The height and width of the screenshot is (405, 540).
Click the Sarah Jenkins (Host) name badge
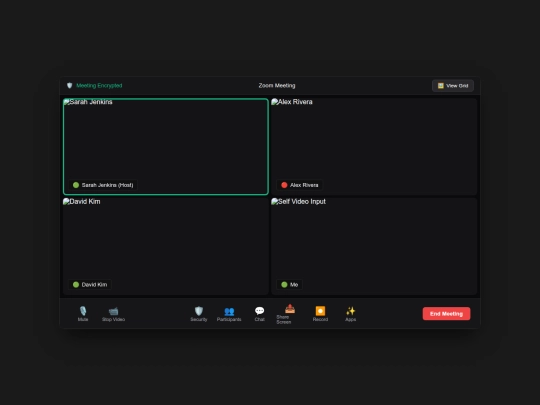[x=103, y=185]
